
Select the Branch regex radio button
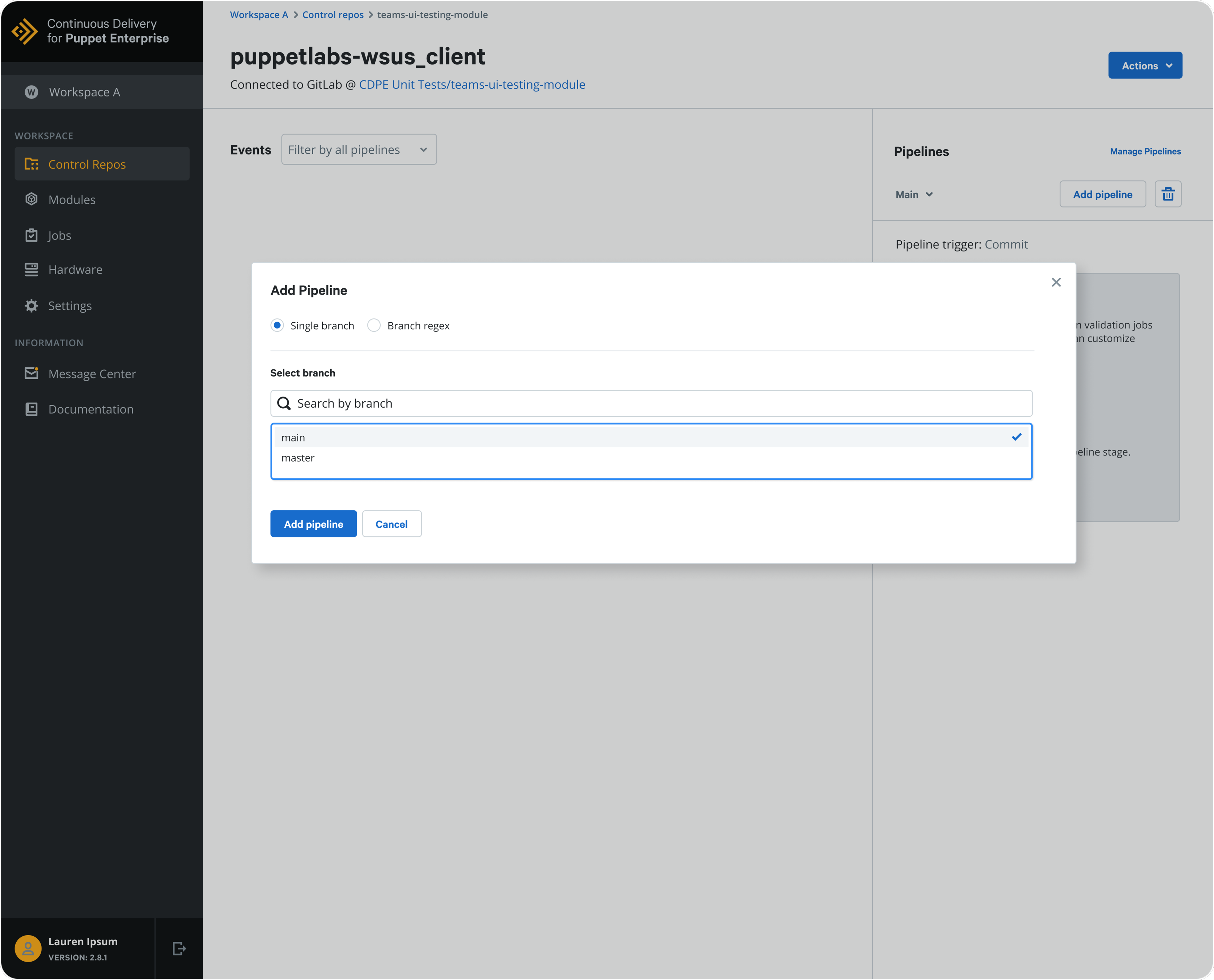[374, 325]
